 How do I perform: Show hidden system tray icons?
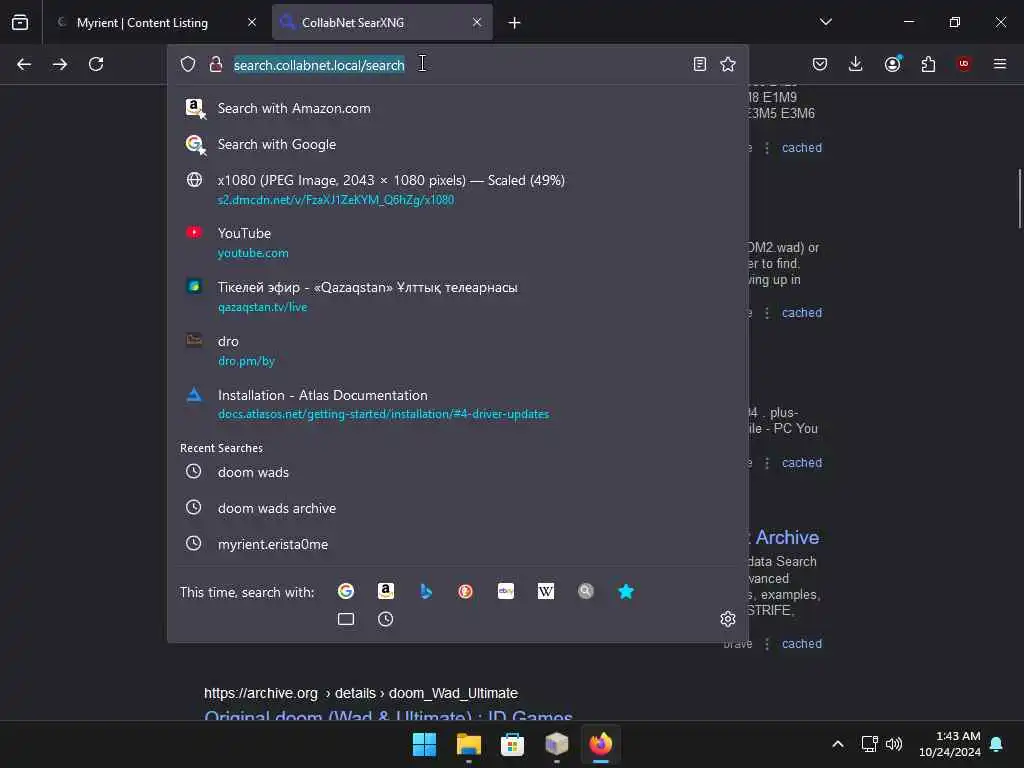point(838,744)
